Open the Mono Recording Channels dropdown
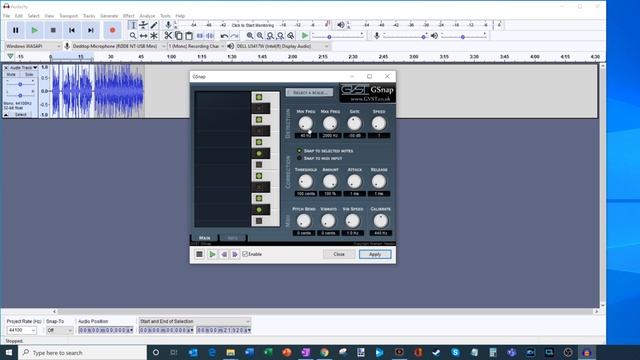The width and height of the screenshot is (640, 360). [x=196, y=46]
